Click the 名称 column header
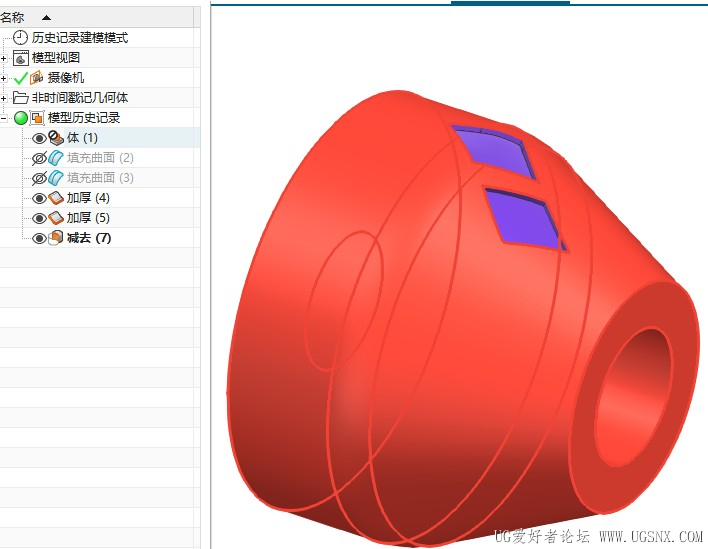Image resolution: width=708 pixels, height=549 pixels. [97, 18]
